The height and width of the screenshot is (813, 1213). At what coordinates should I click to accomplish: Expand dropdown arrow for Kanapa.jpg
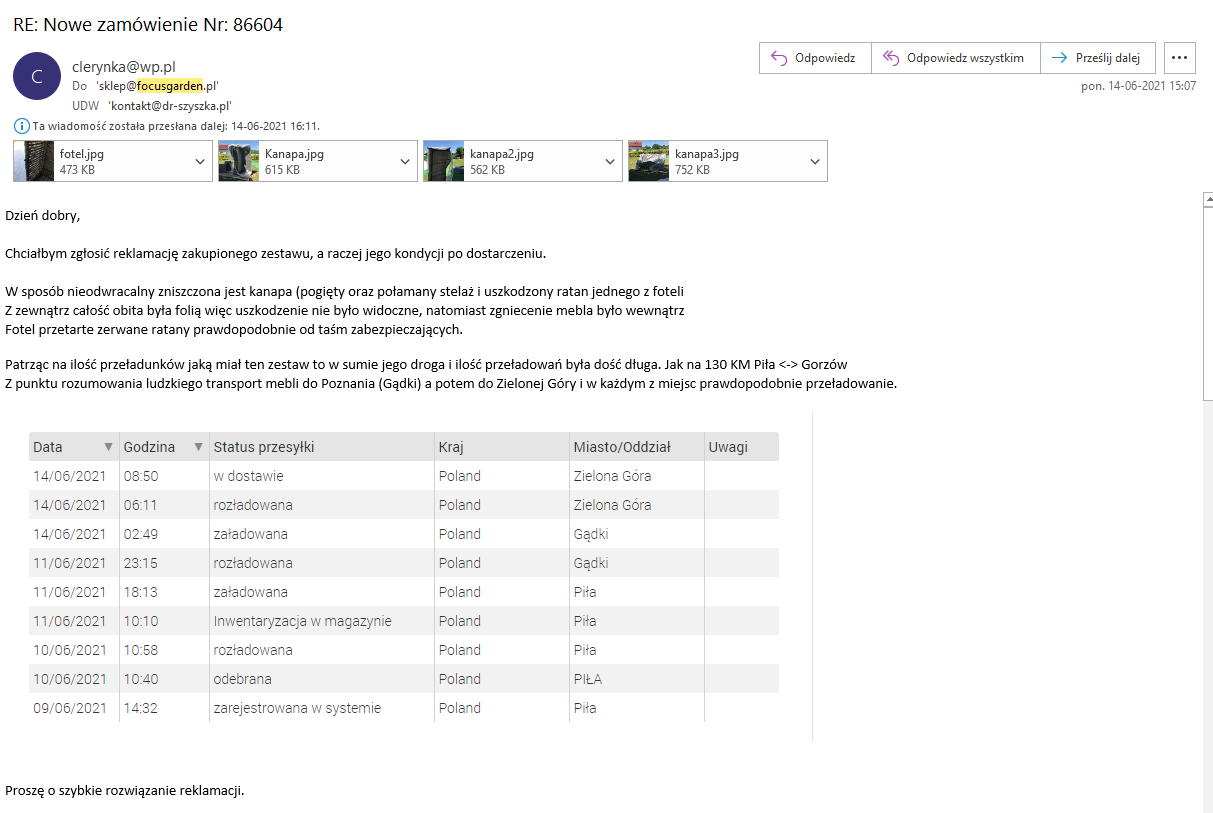(x=405, y=162)
